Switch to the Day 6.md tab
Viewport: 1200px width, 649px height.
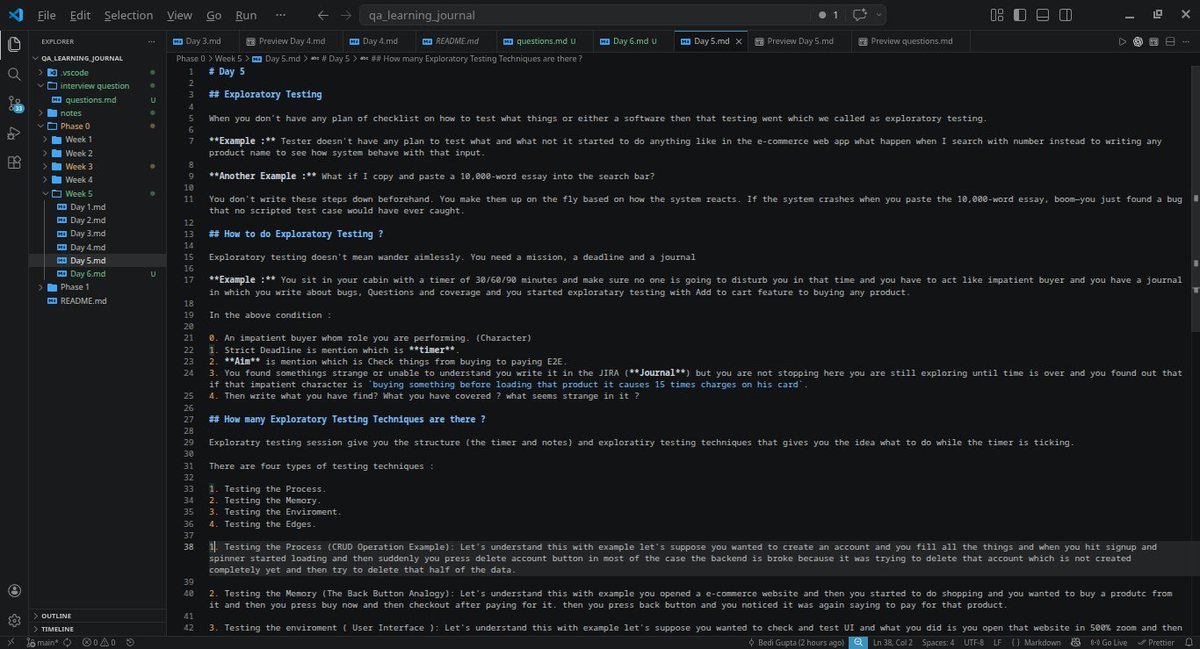(634, 42)
